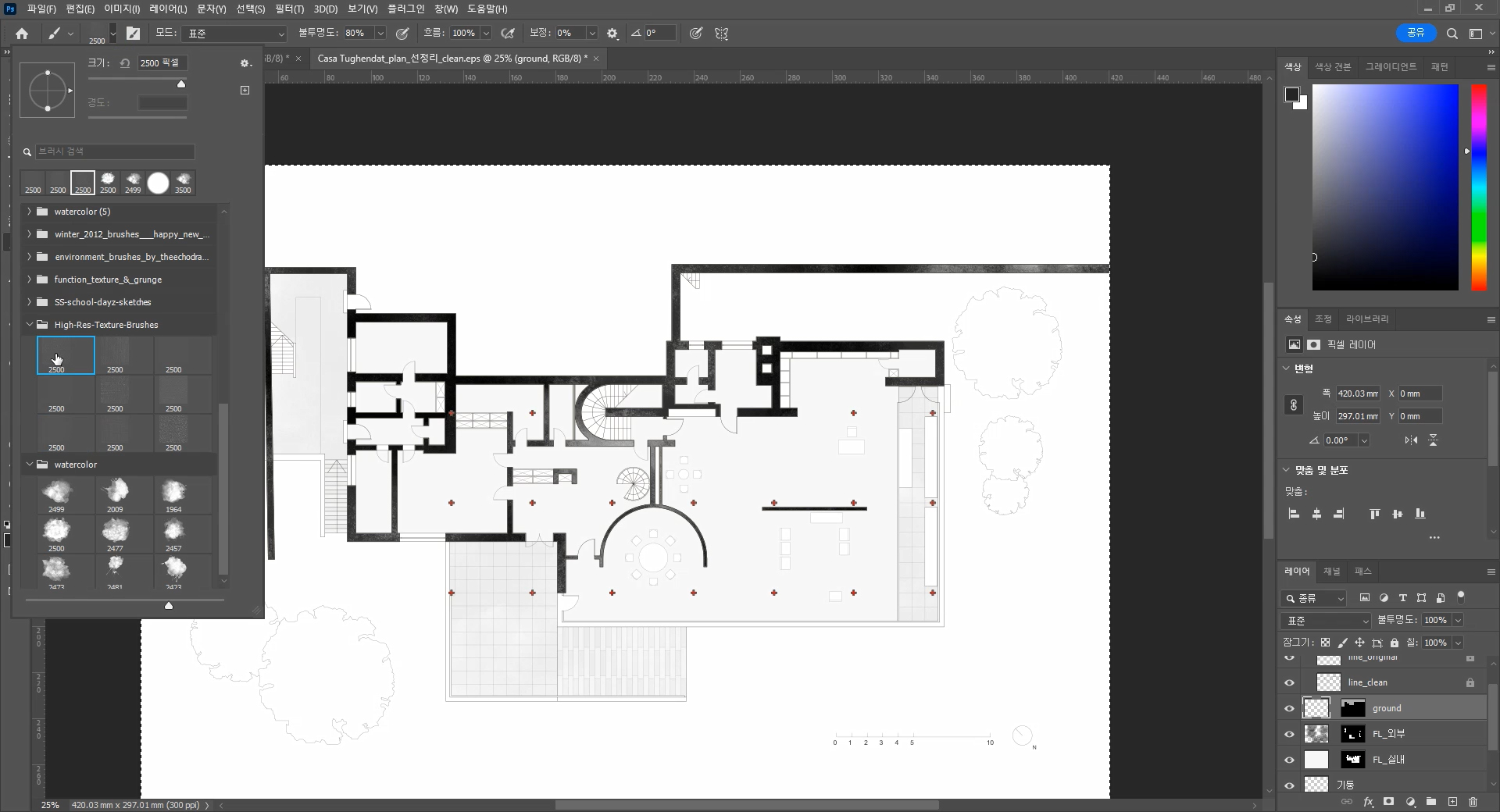The image size is (1500, 812).
Task: Switch to the 그레이디언트 tab
Action: point(1391,67)
